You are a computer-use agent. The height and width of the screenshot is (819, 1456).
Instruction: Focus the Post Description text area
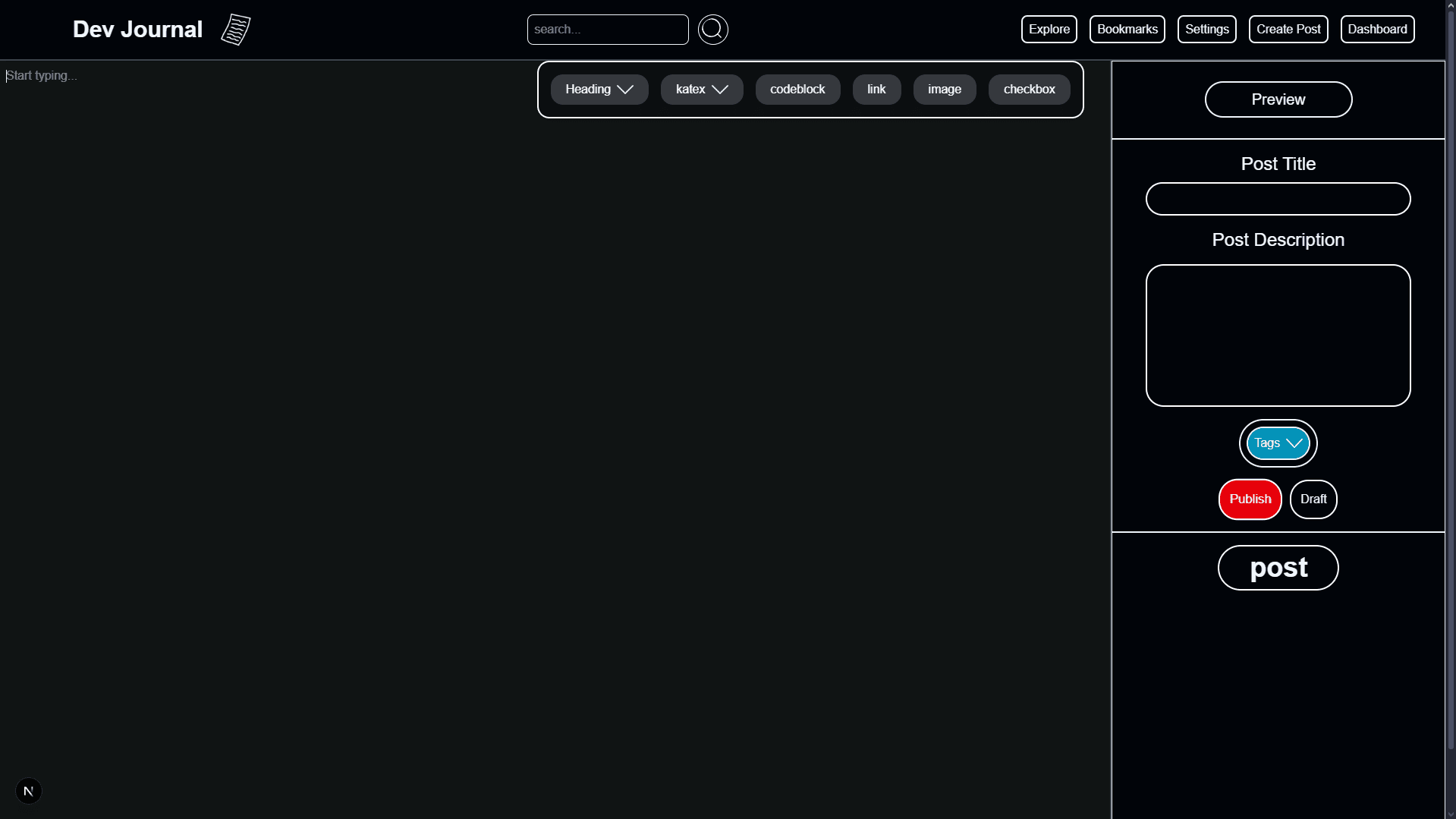(1278, 335)
